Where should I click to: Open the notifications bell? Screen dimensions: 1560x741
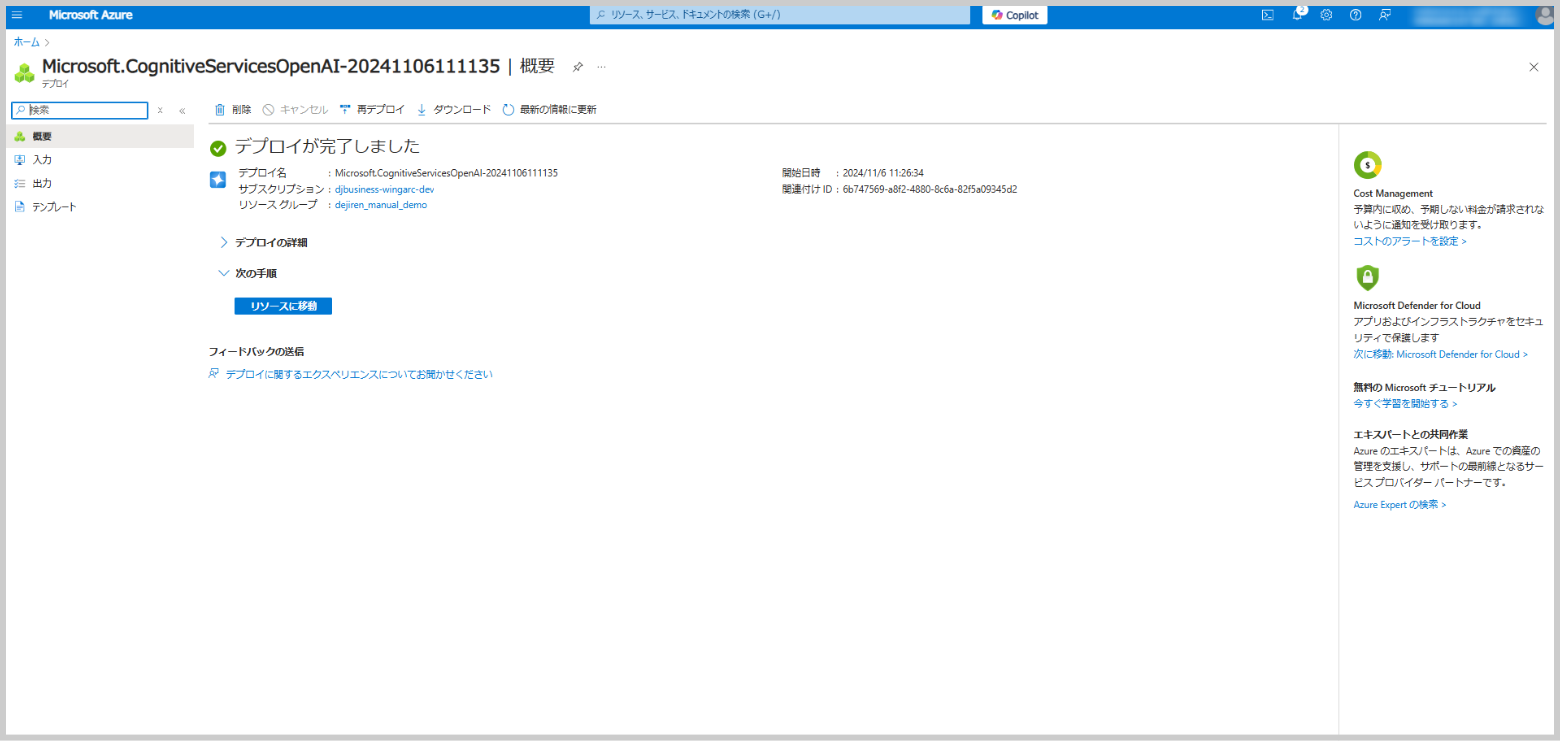(x=1298, y=15)
